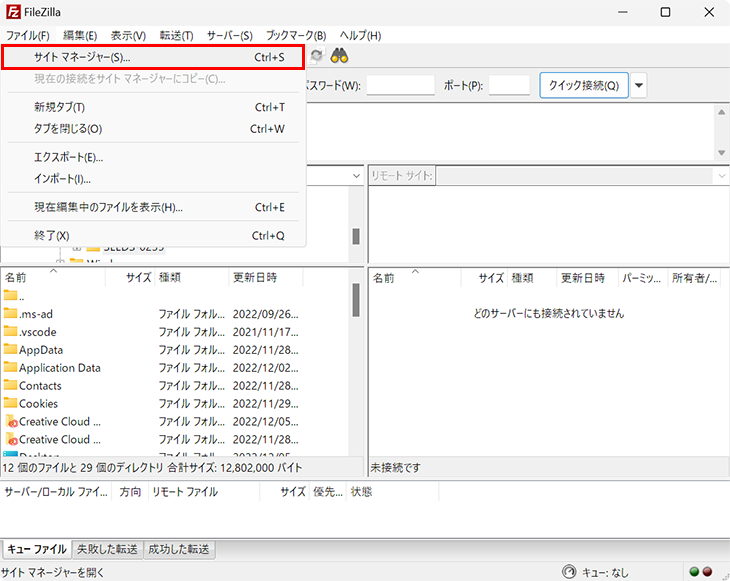730x581 pixels.
Task: Choose タブを閉じる(O) menu entry
Action: click(153, 129)
